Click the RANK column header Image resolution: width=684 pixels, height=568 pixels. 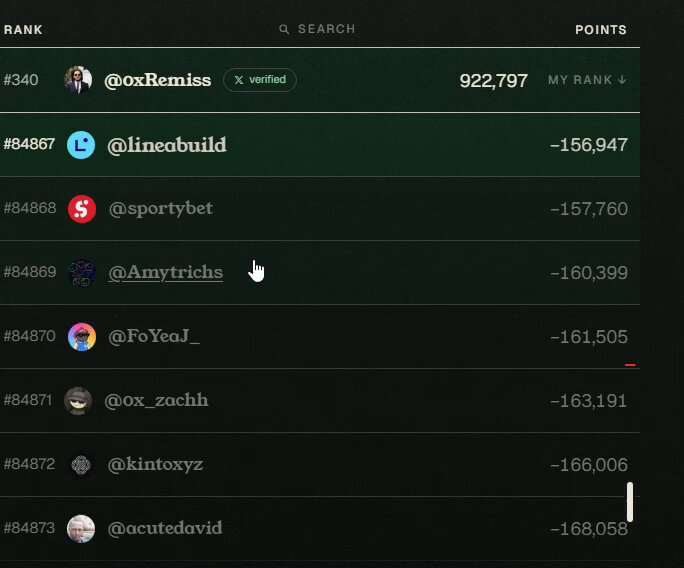click(x=23, y=30)
